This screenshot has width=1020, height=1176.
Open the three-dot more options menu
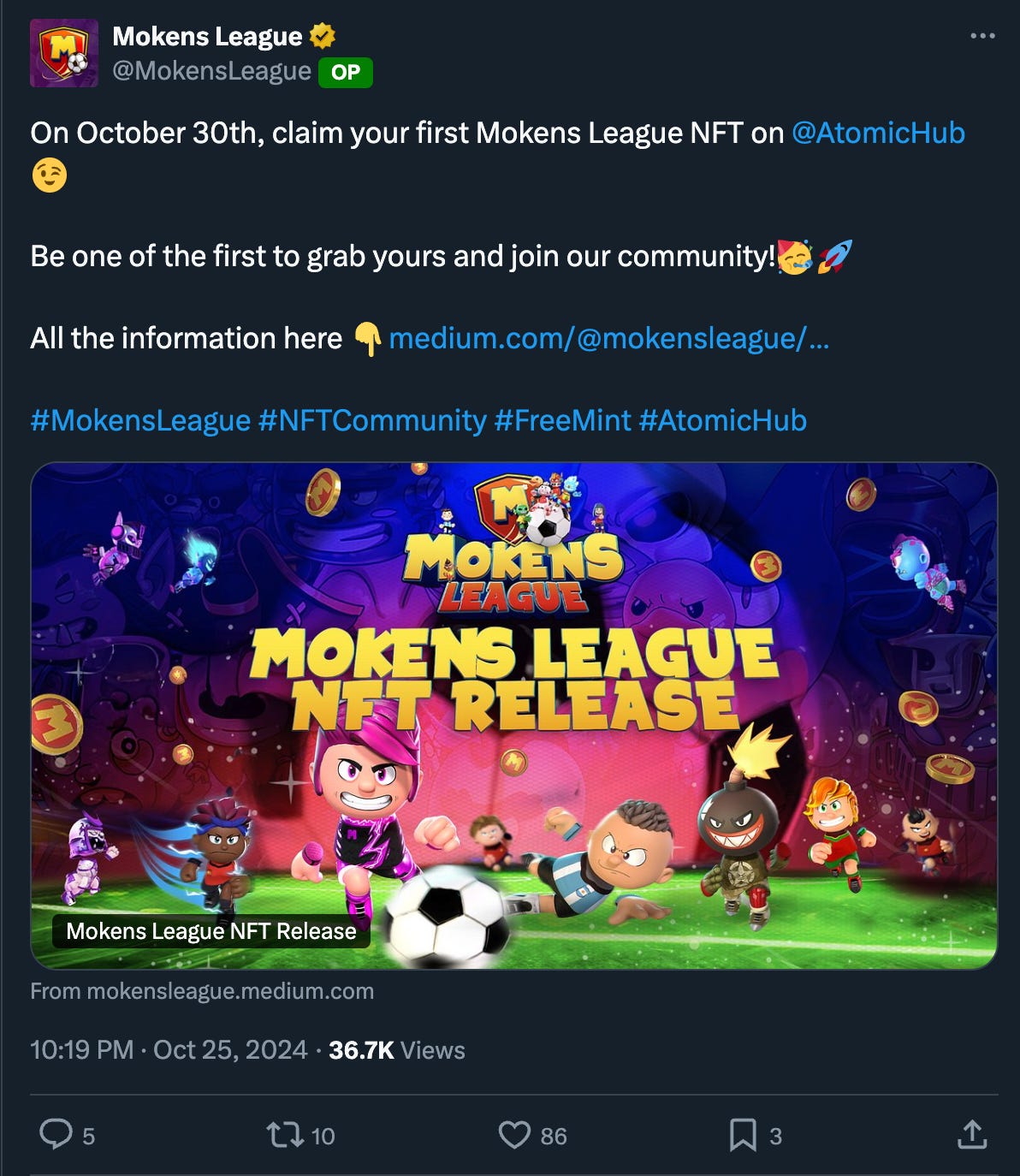click(982, 36)
